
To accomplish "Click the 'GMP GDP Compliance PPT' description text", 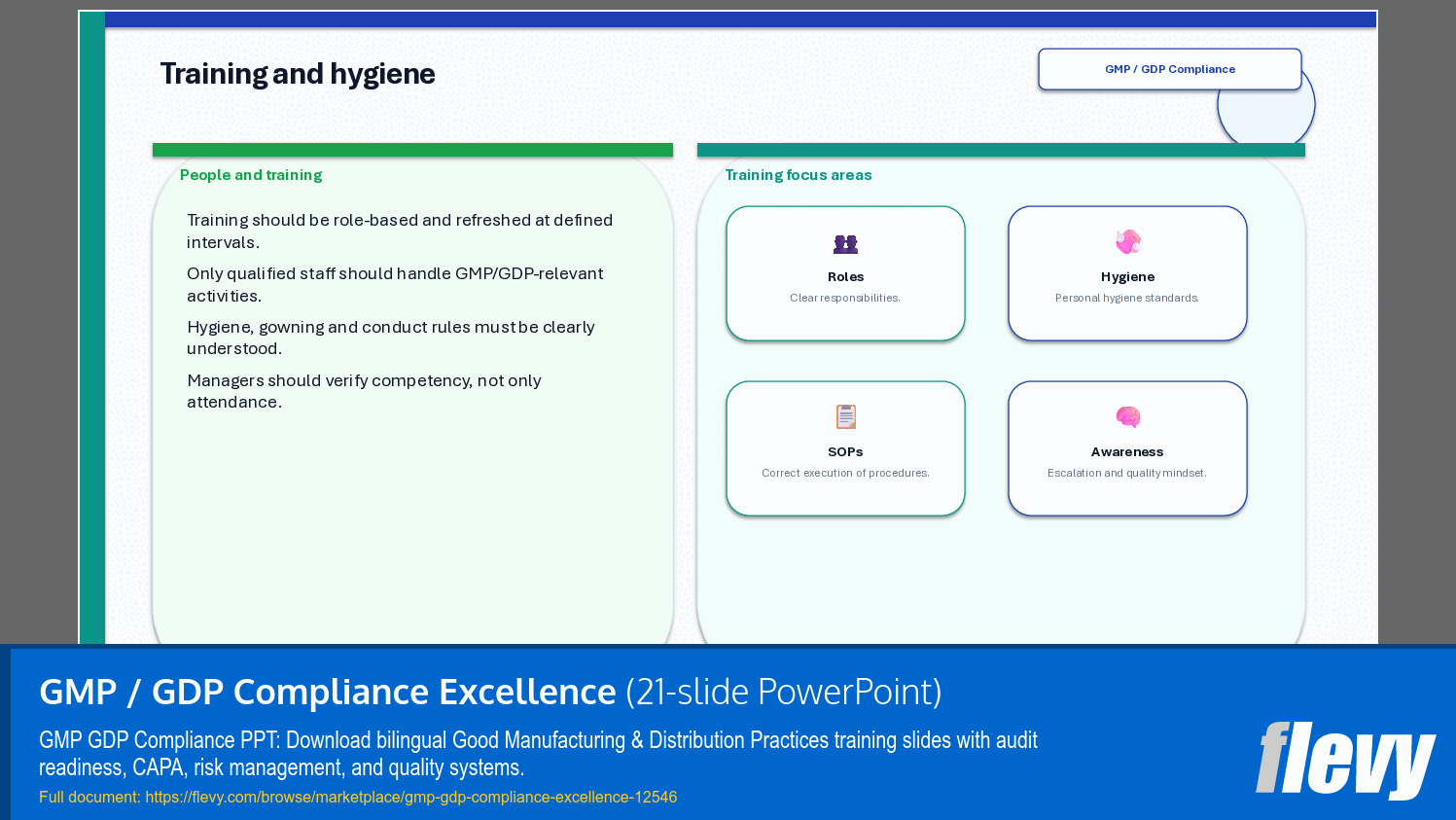I will pyautogui.click(x=538, y=754).
